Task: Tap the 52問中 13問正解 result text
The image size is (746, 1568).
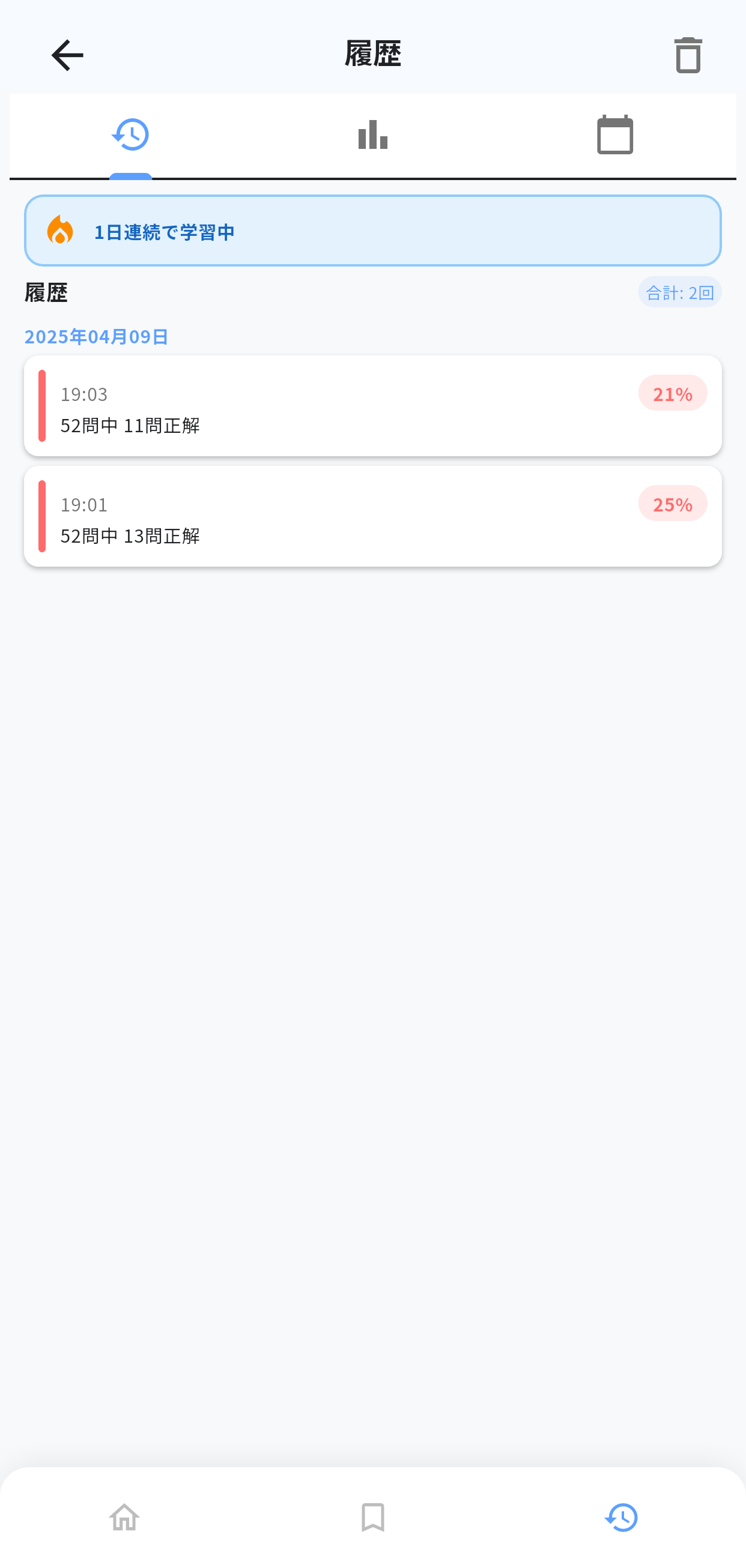Action: tap(130, 535)
